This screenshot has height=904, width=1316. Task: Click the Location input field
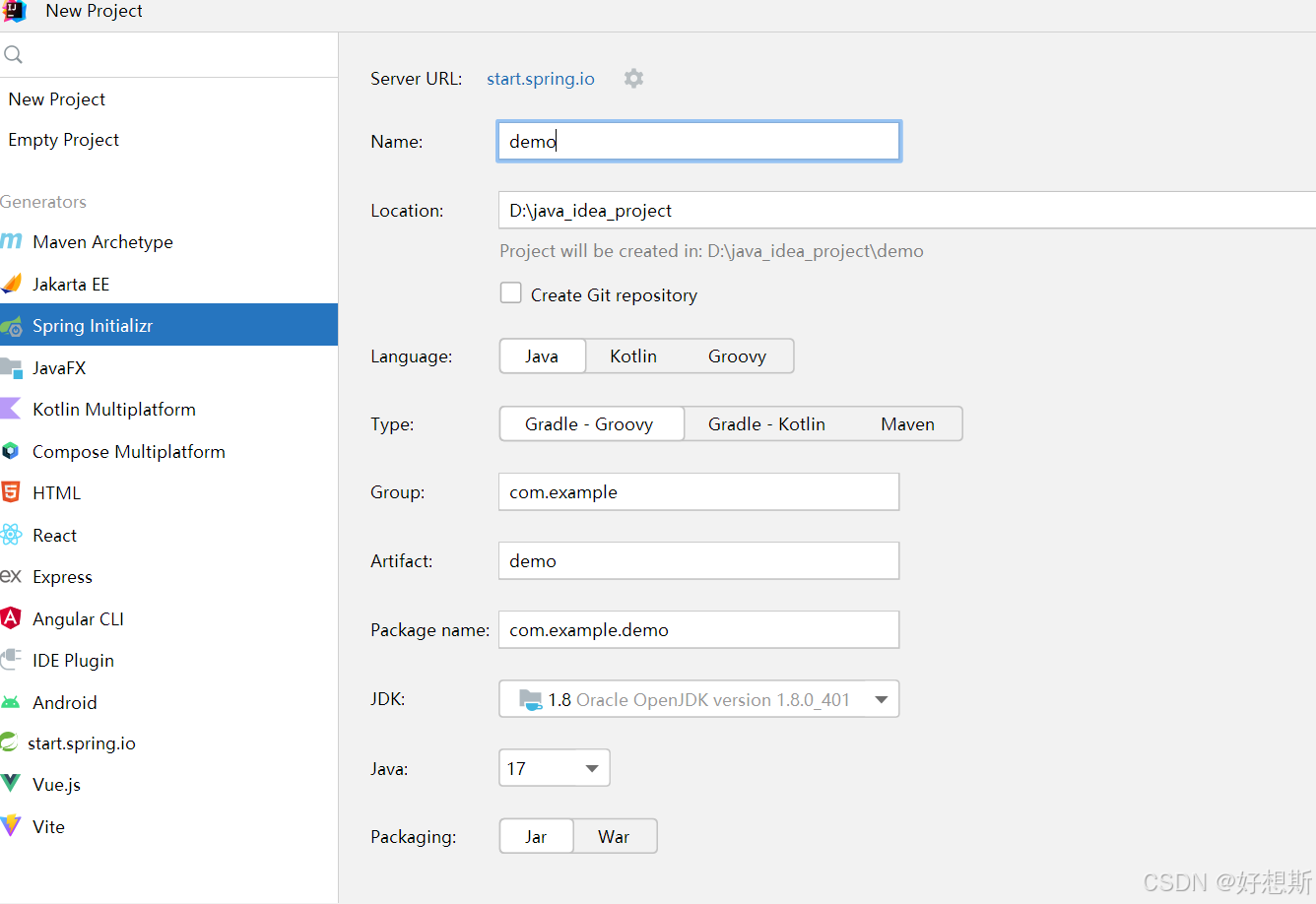[907, 210]
